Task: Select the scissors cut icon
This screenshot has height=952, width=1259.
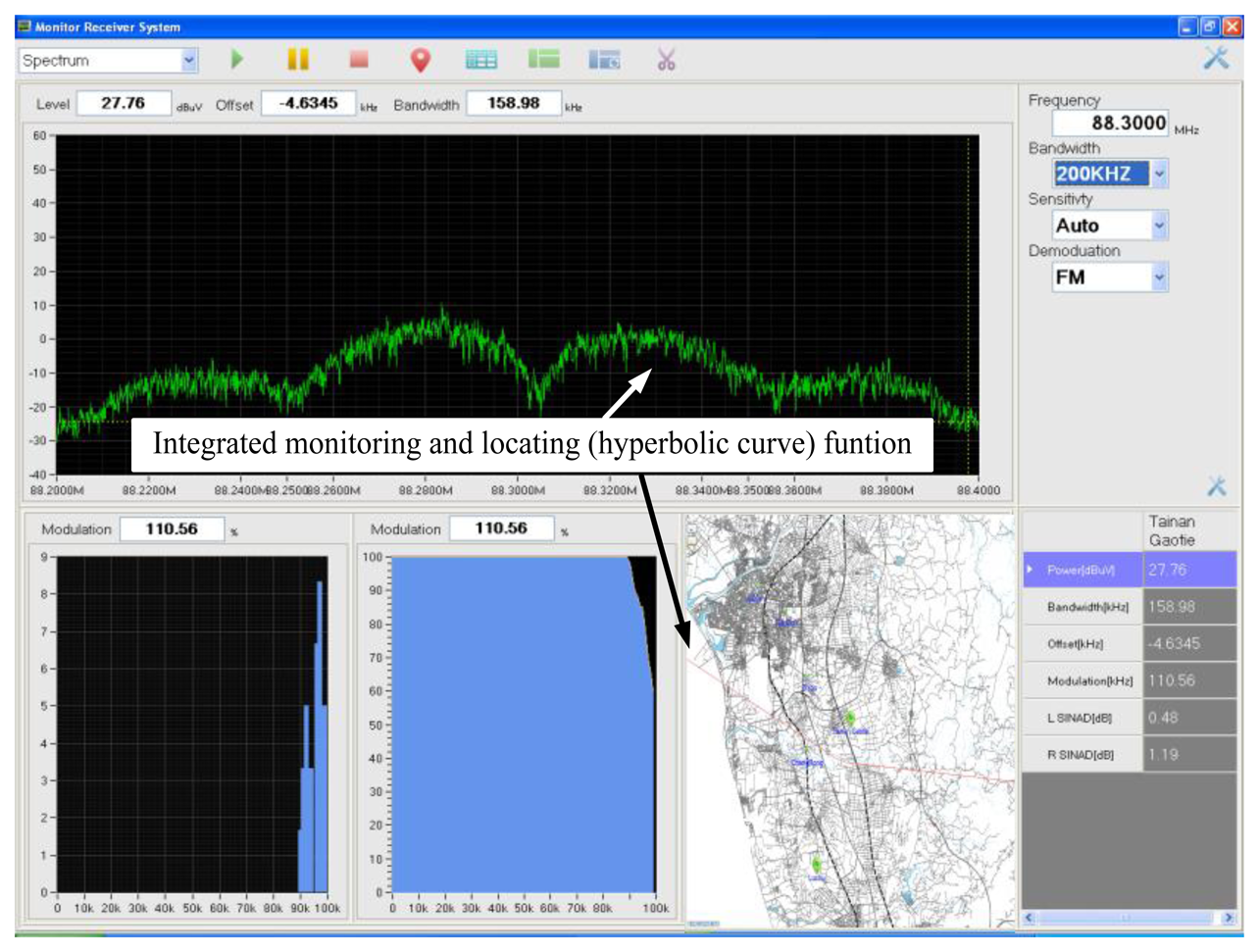Action: (x=667, y=61)
